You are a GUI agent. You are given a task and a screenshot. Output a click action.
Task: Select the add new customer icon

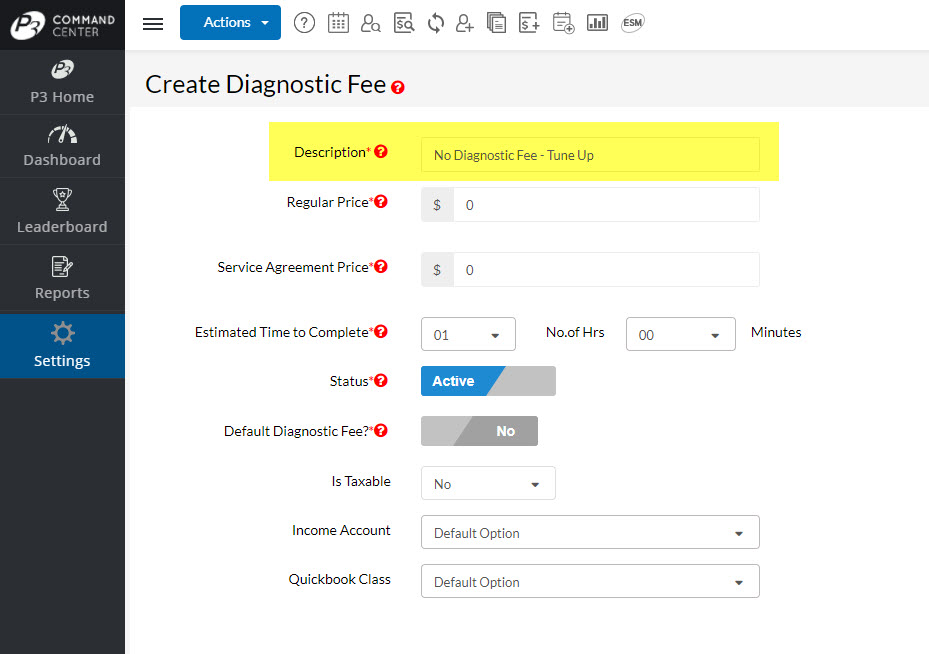464,22
